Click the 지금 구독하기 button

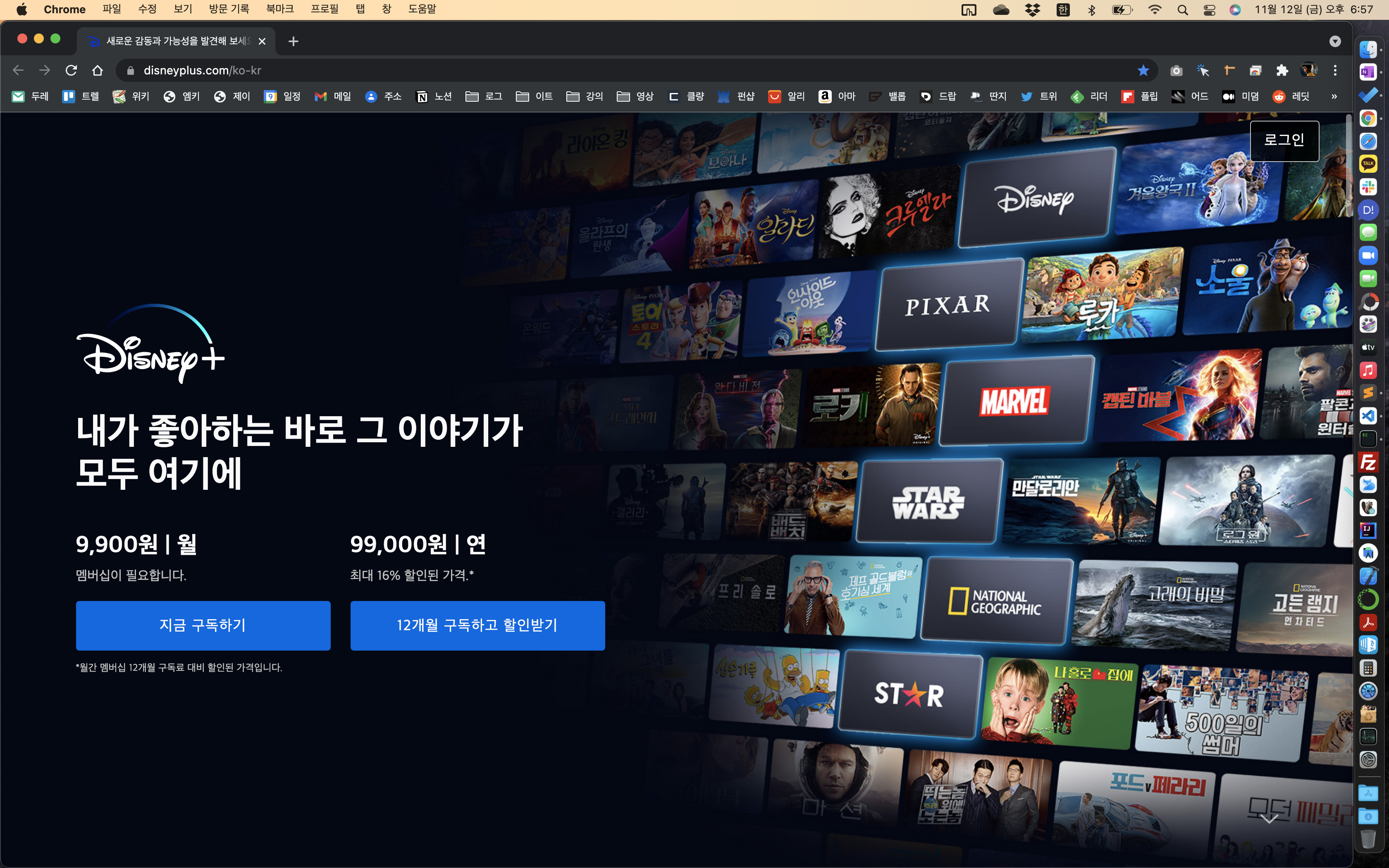point(203,625)
